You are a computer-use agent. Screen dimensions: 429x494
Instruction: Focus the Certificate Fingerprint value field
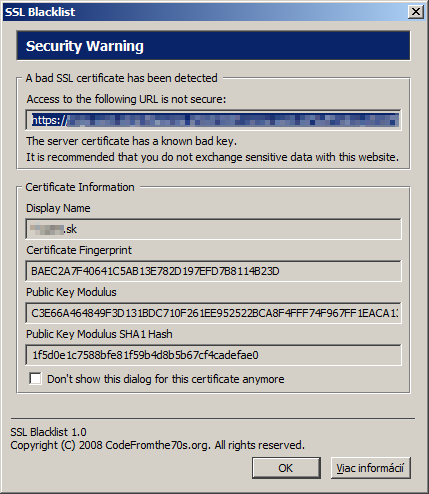point(213,271)
